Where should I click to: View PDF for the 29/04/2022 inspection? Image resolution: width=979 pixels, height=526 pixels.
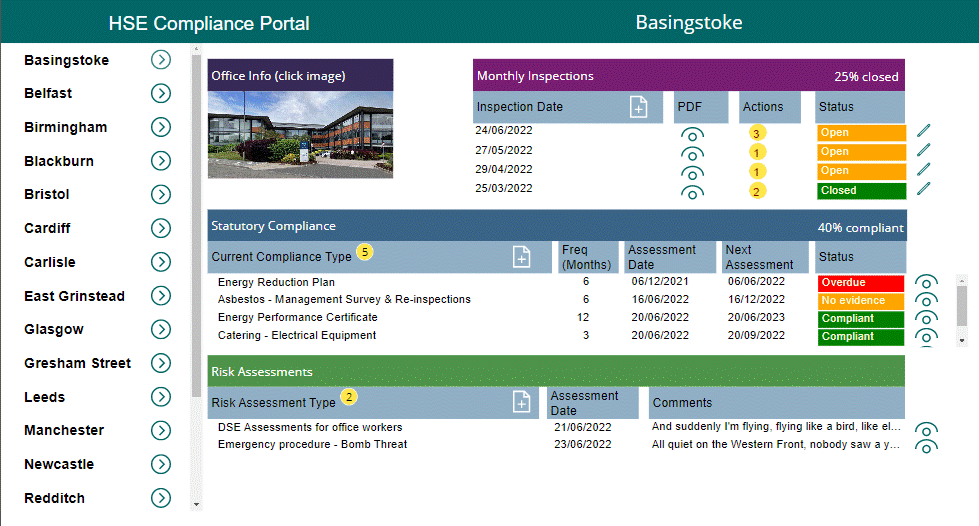pos(692,174)
